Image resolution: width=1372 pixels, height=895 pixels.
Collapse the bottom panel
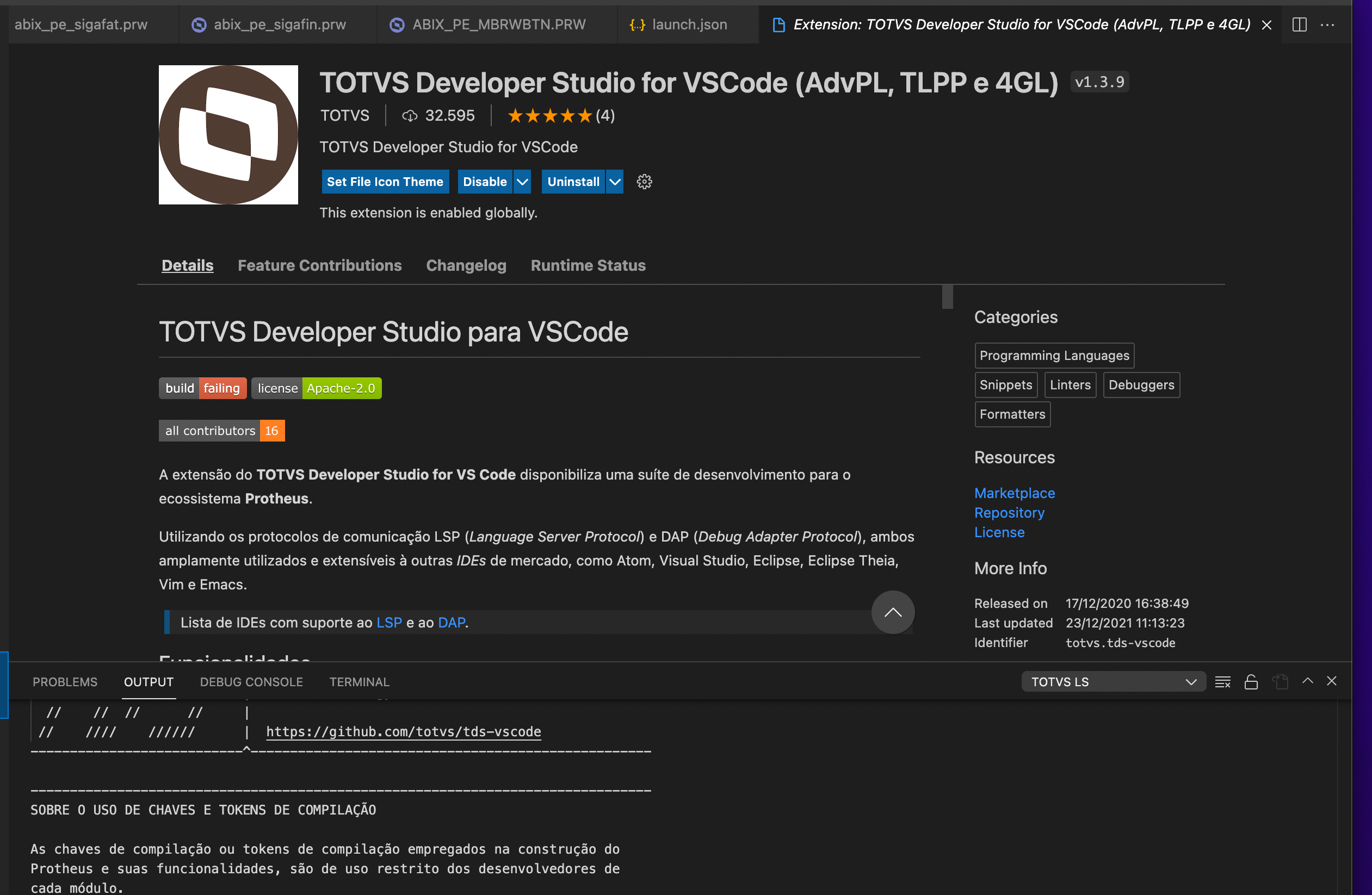tap(1332, 681)
